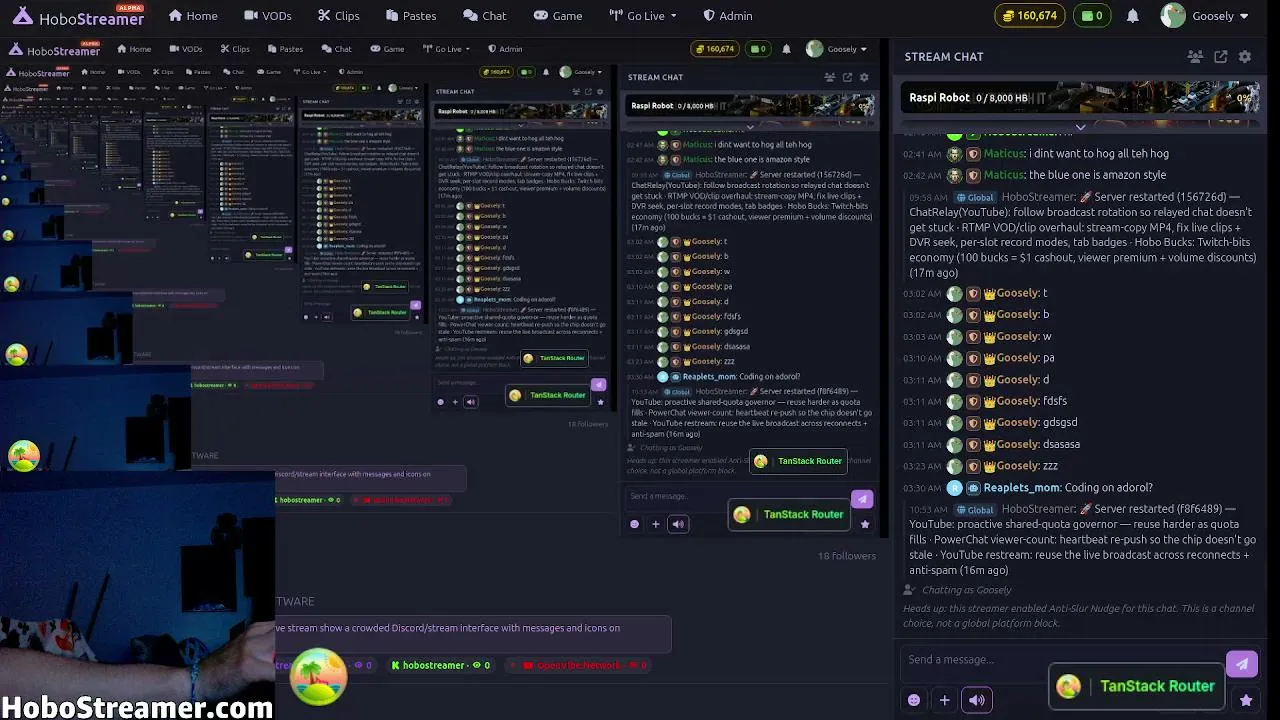Click the avatar beside Reaplets_mom in the main chat

click(955, 488)
